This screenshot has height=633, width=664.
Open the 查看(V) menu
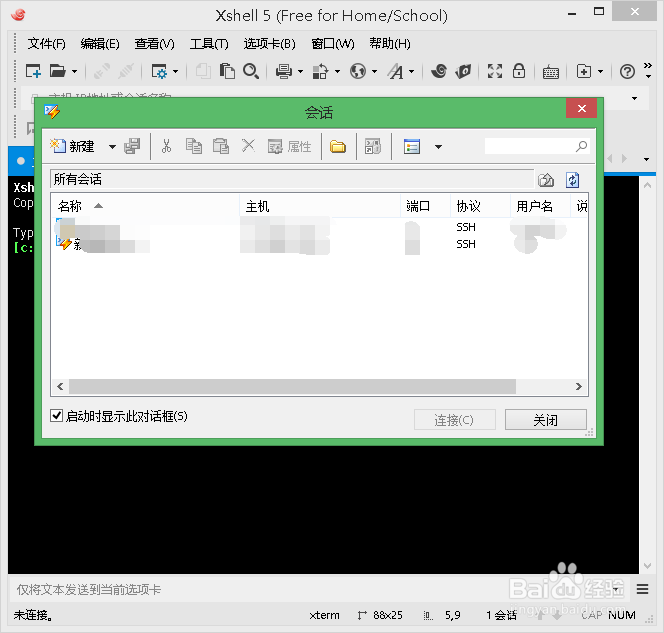point(154,44)
